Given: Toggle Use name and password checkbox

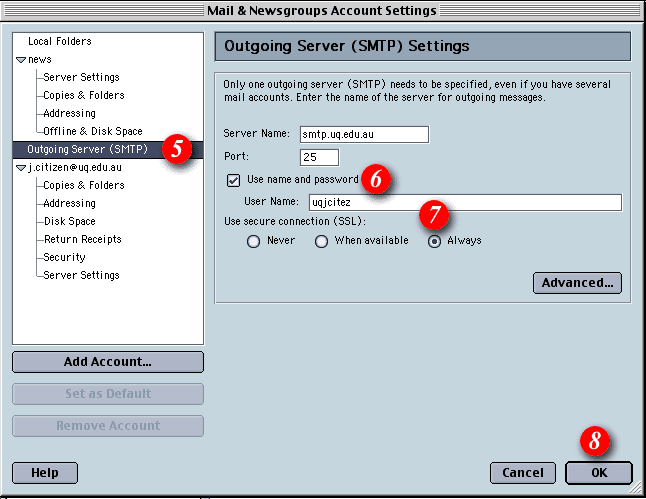Looking at the screenshot, I should point(234,180).
